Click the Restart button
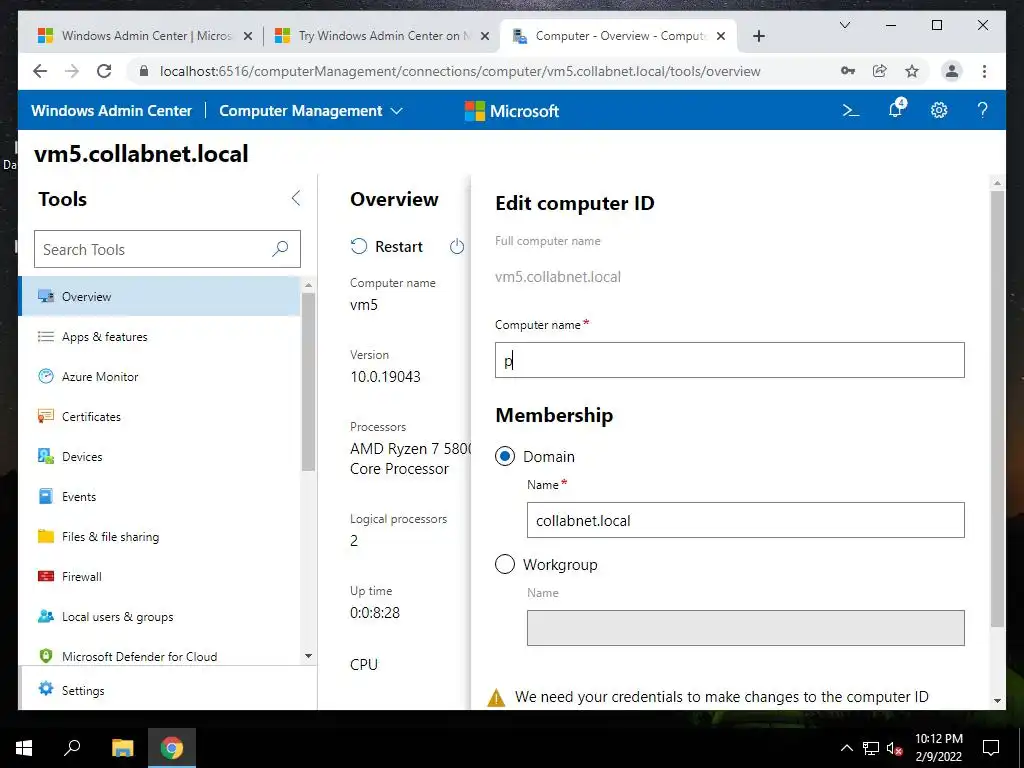Viewport: 1024px width, 768px height. coord(387,246)
